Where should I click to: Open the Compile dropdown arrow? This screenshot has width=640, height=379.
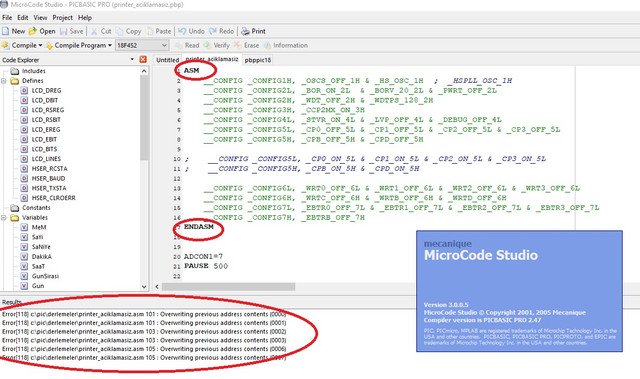pos(40,45)
